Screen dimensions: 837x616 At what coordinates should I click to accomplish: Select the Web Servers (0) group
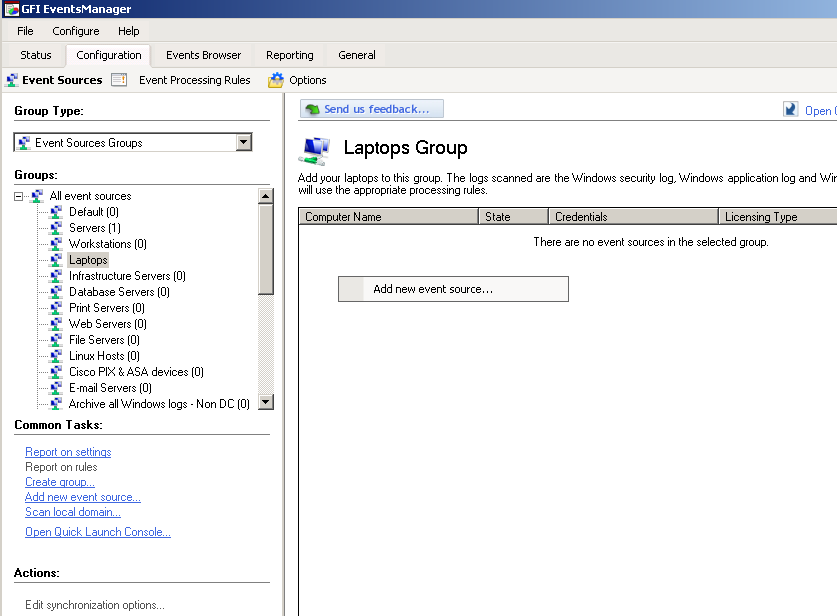(107, 324)
